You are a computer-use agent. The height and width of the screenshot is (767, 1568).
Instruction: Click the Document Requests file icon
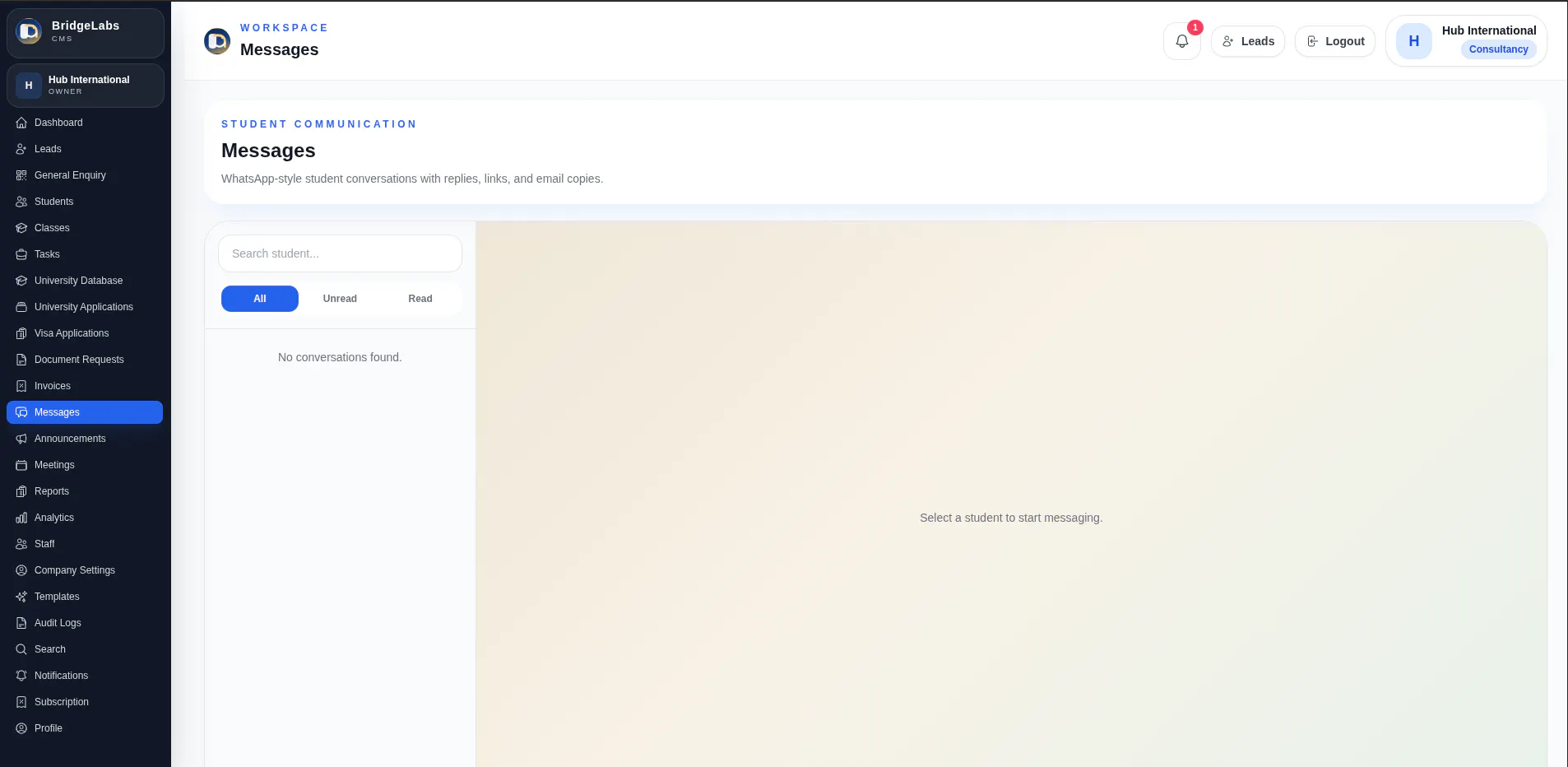pyautogui.click(x=21, y=360)
